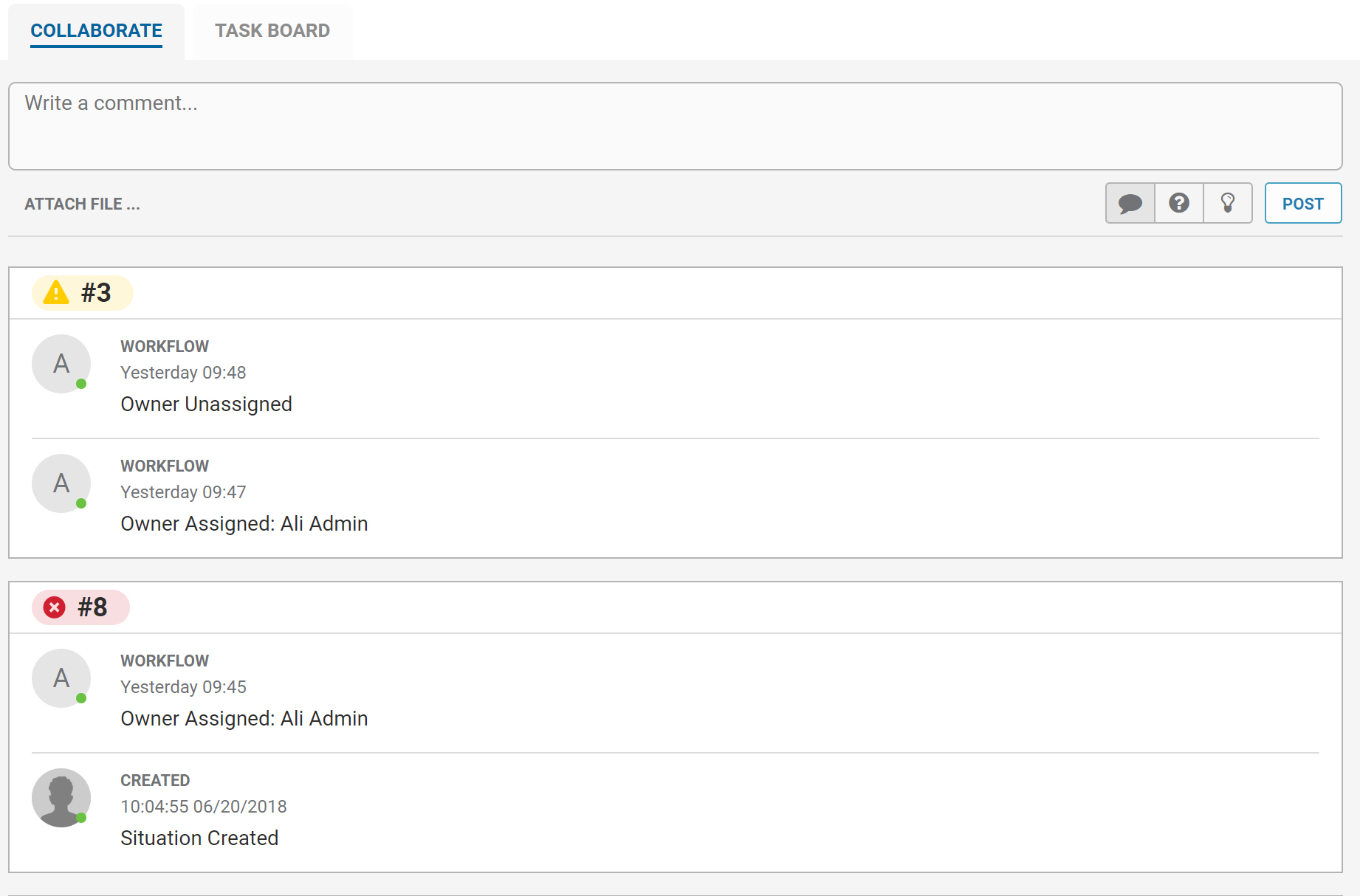This screenshot has width=1360, height=896.
Task: Click the red error icon on situation #8
Action: pyautogui.click(x=55, y=607)
